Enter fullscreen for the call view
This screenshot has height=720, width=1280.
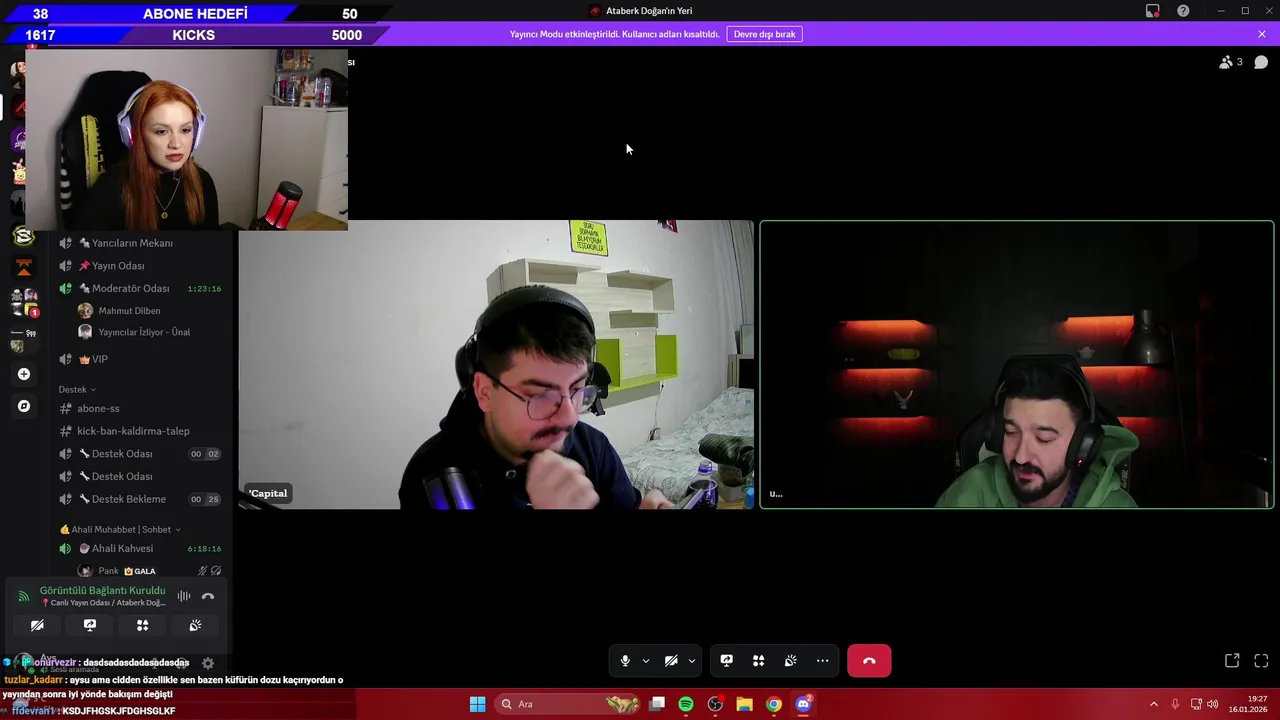point(1261,661)
